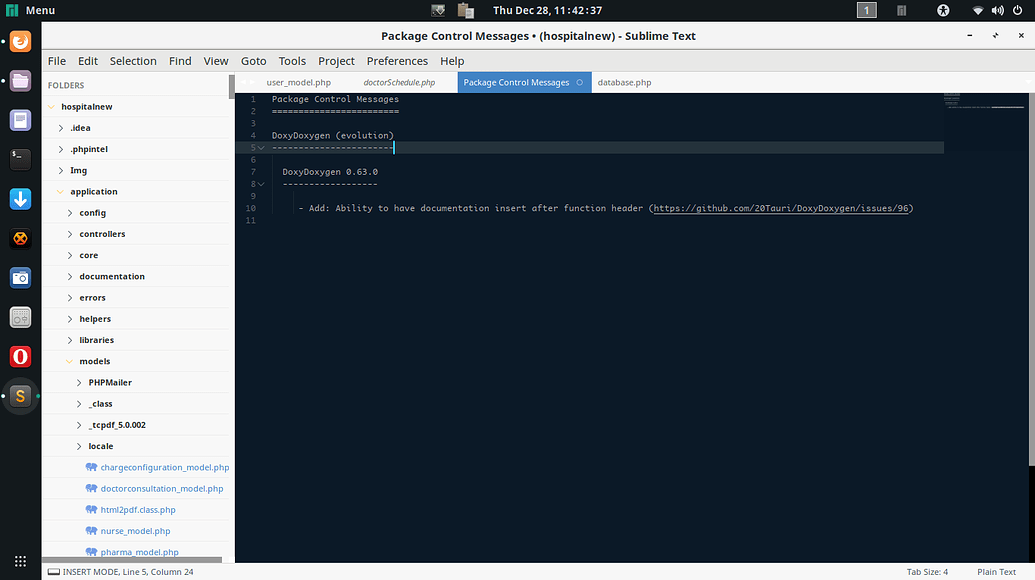Open the camera application dock icon
This screenshot has width=1035, height=580.
pos(20,277)
